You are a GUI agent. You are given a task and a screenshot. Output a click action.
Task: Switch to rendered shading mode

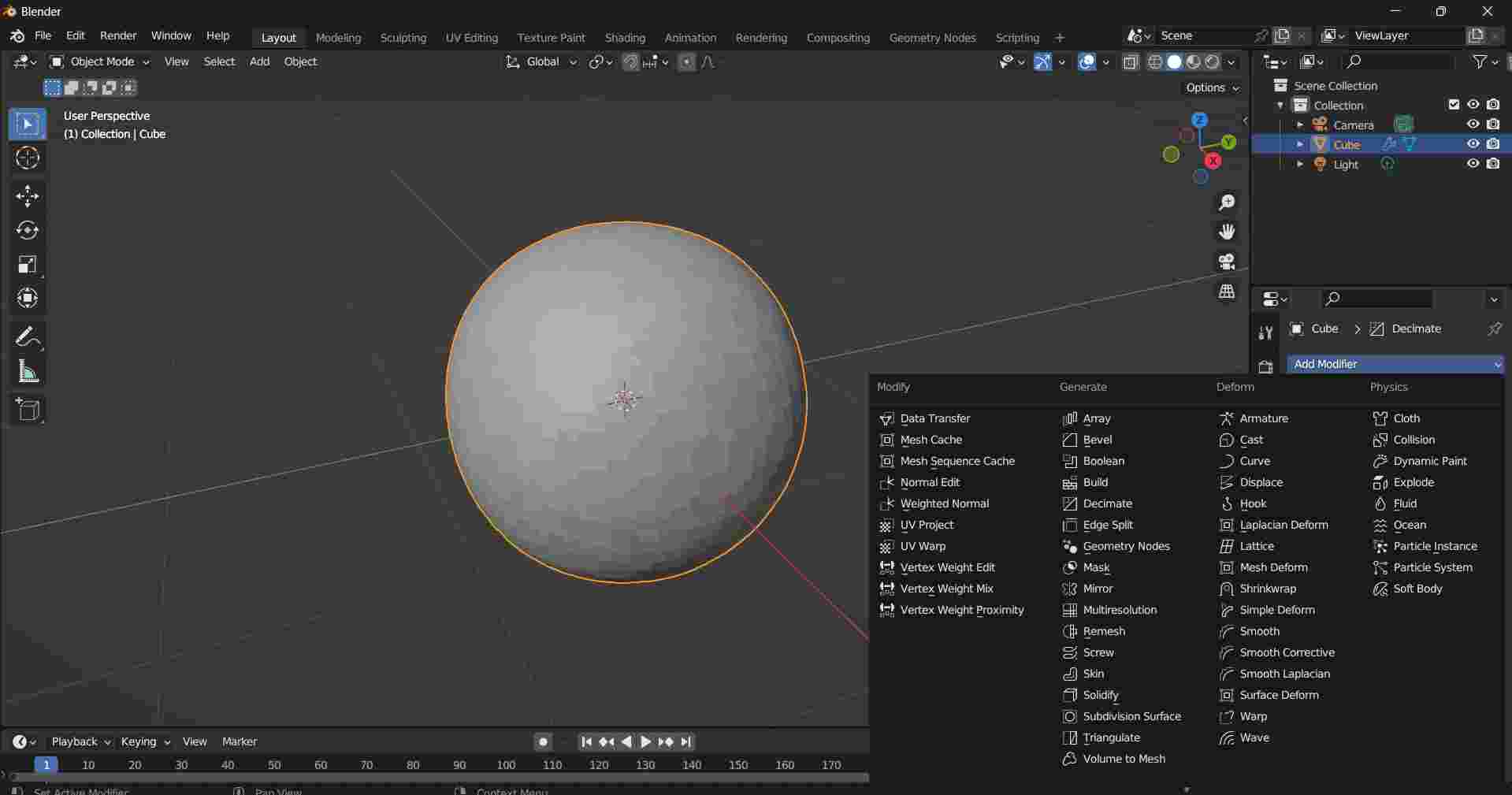tap(1213, 62)
